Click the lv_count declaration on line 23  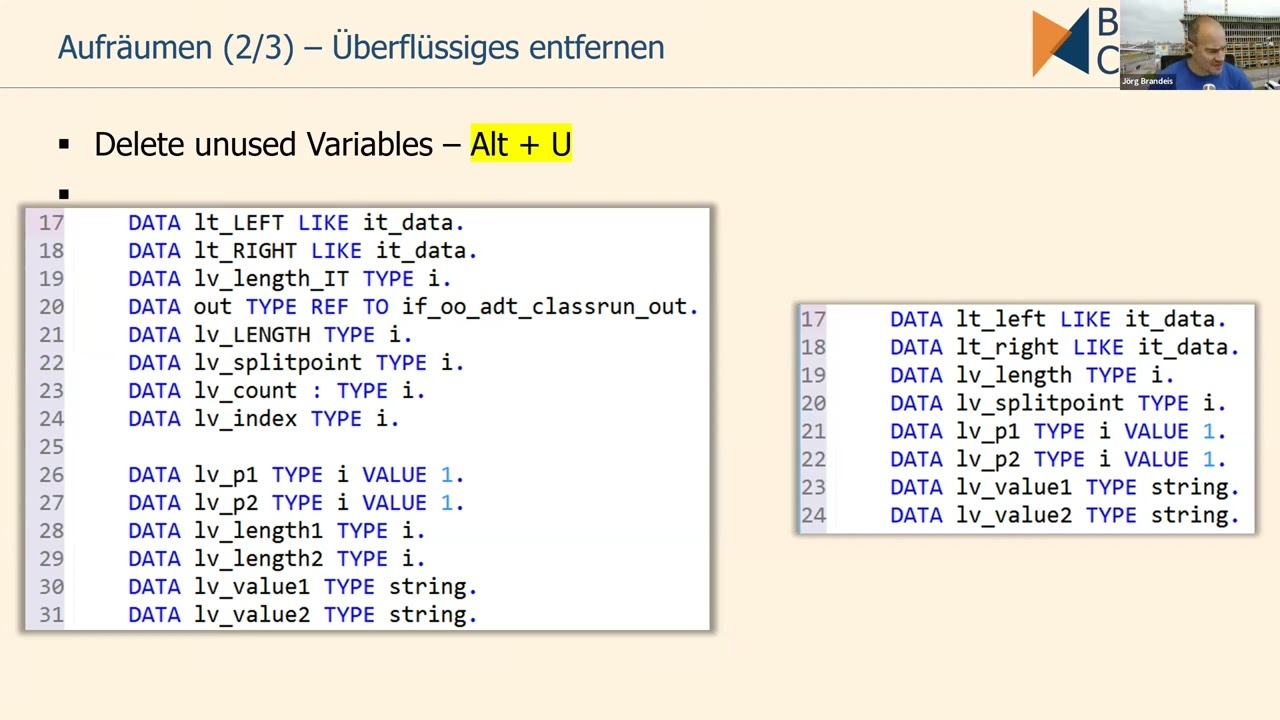(277, 391)
